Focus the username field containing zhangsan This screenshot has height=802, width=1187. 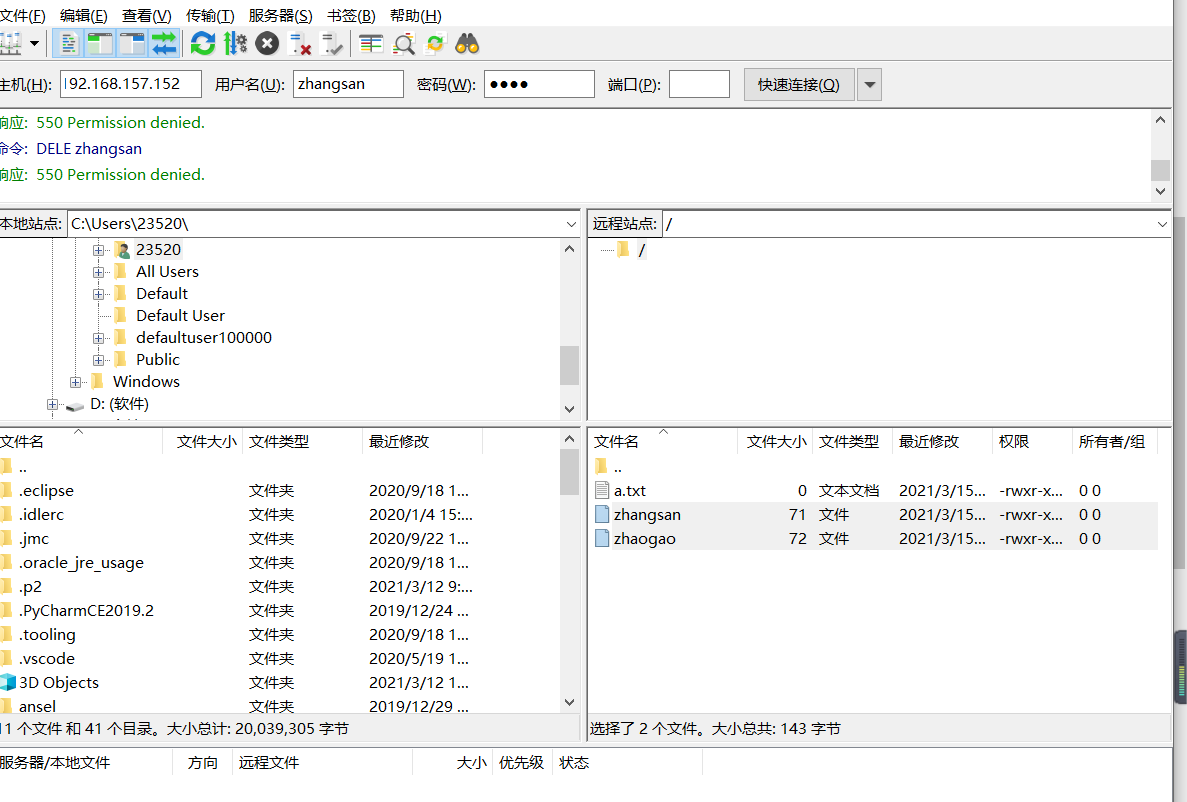(348, 84)
